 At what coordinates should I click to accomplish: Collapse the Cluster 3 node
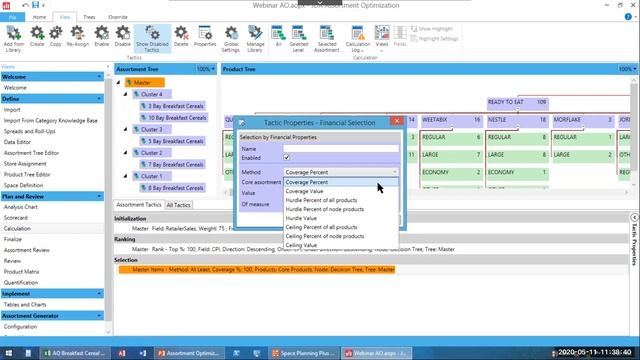[x=125, y=129]
